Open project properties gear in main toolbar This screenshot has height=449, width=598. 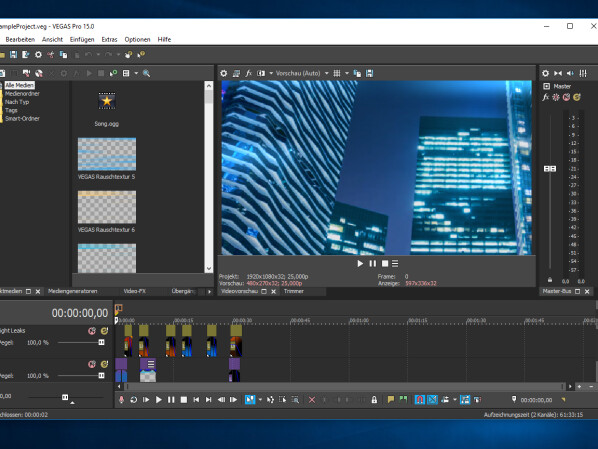point(38,55)
